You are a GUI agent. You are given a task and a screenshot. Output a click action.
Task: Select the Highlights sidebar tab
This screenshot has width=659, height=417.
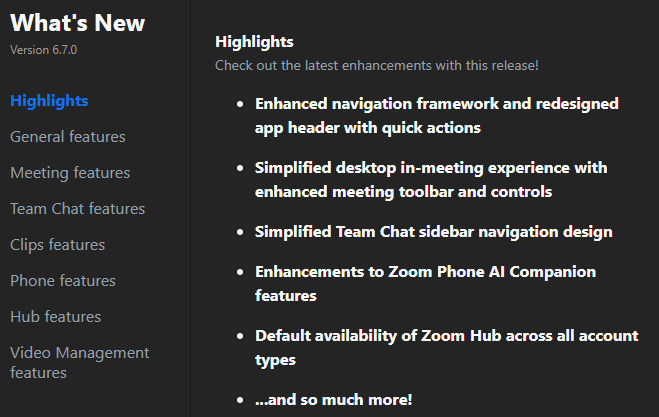(49, 101)
